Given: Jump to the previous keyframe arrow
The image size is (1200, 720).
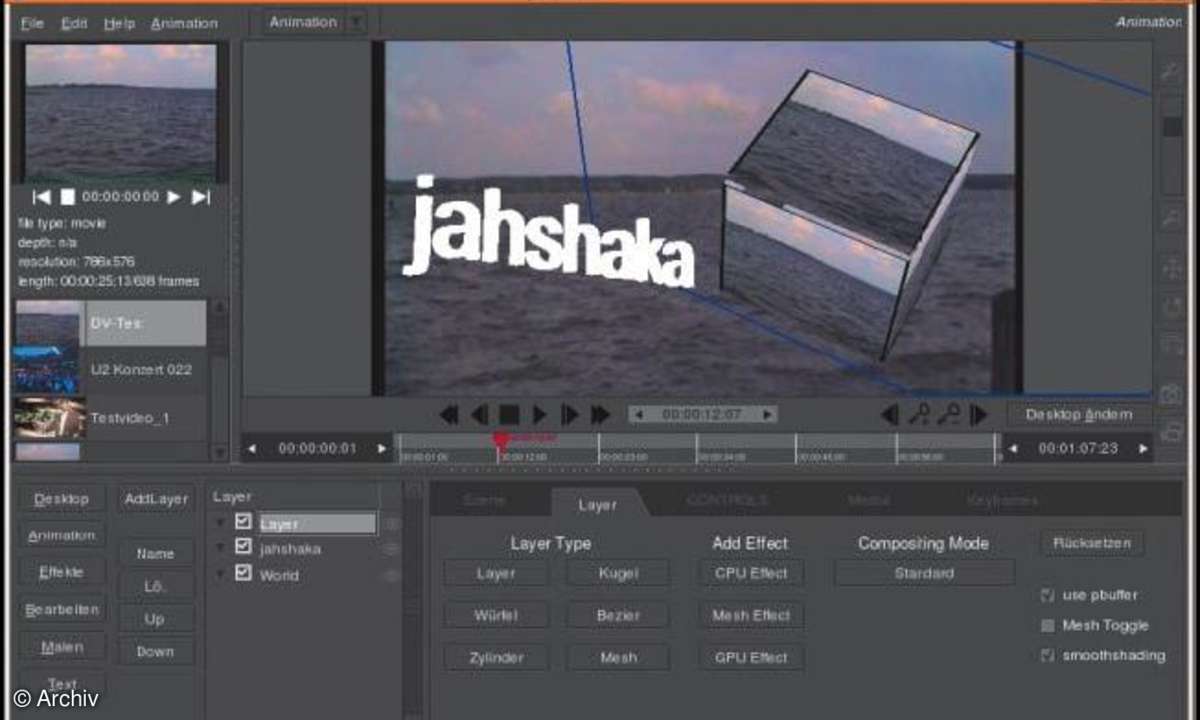Looking at the screenshot, I should click(x=889, y=414).
